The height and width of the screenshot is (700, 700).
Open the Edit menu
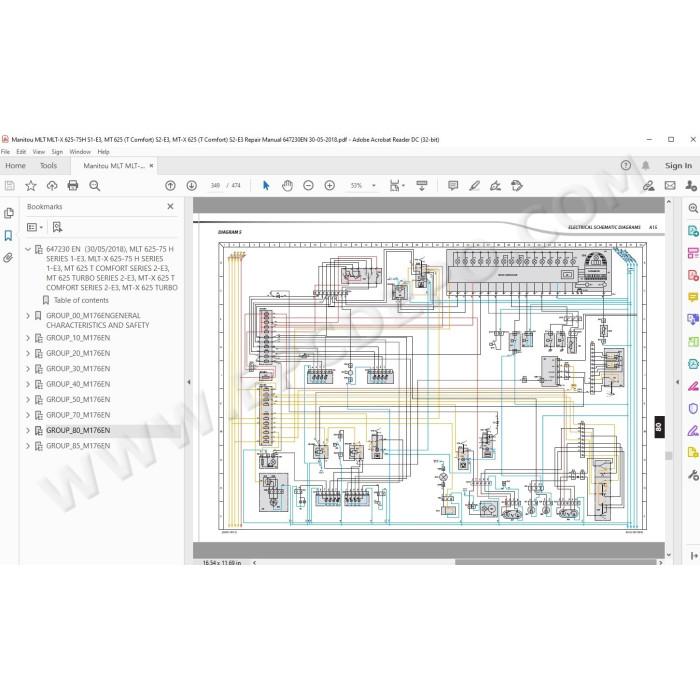click(21, 152)
